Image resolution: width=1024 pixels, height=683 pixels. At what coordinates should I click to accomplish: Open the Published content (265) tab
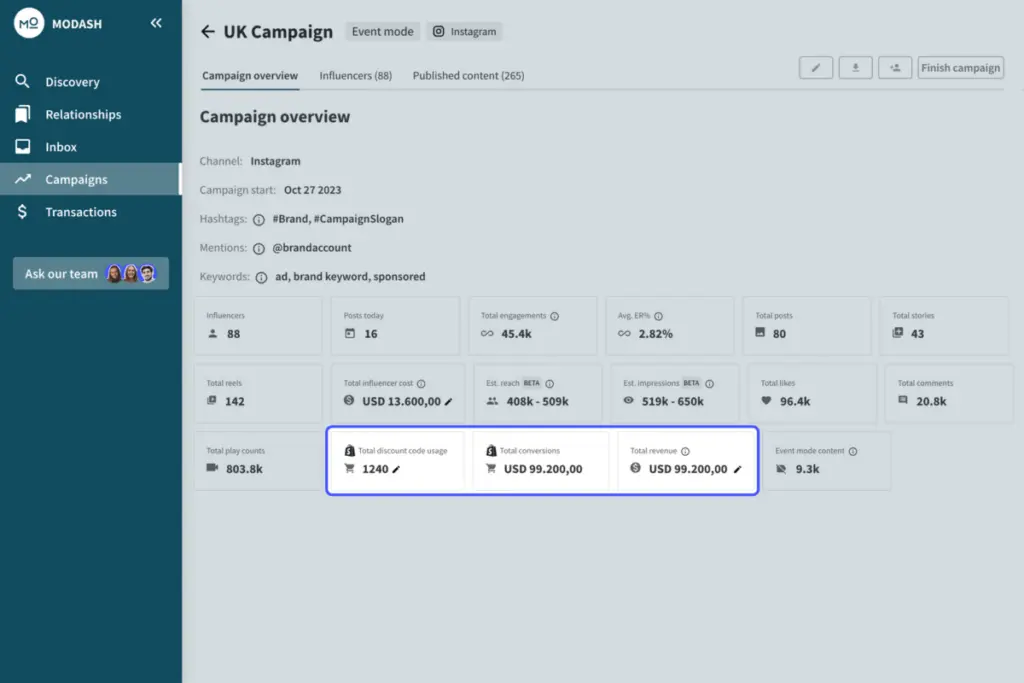pos(468,76)
